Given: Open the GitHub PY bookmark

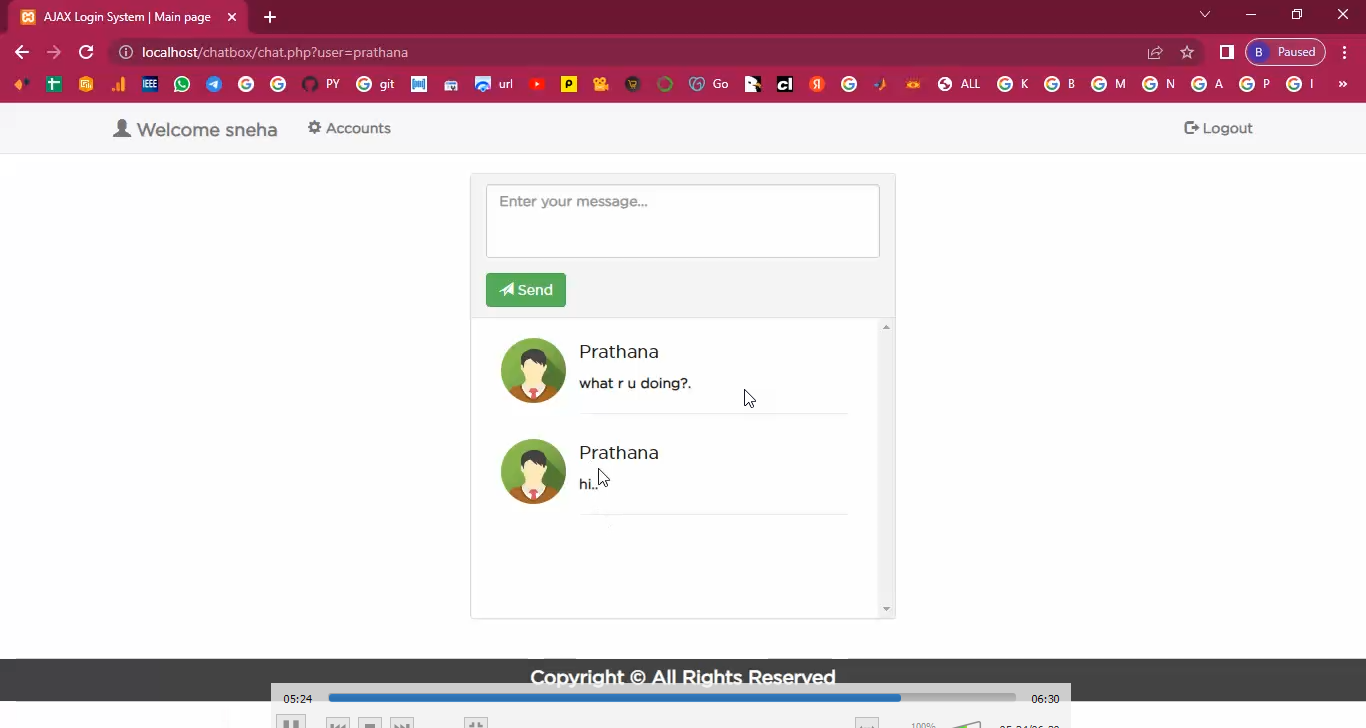Looking at the screenshot, I should coord(321,85).
